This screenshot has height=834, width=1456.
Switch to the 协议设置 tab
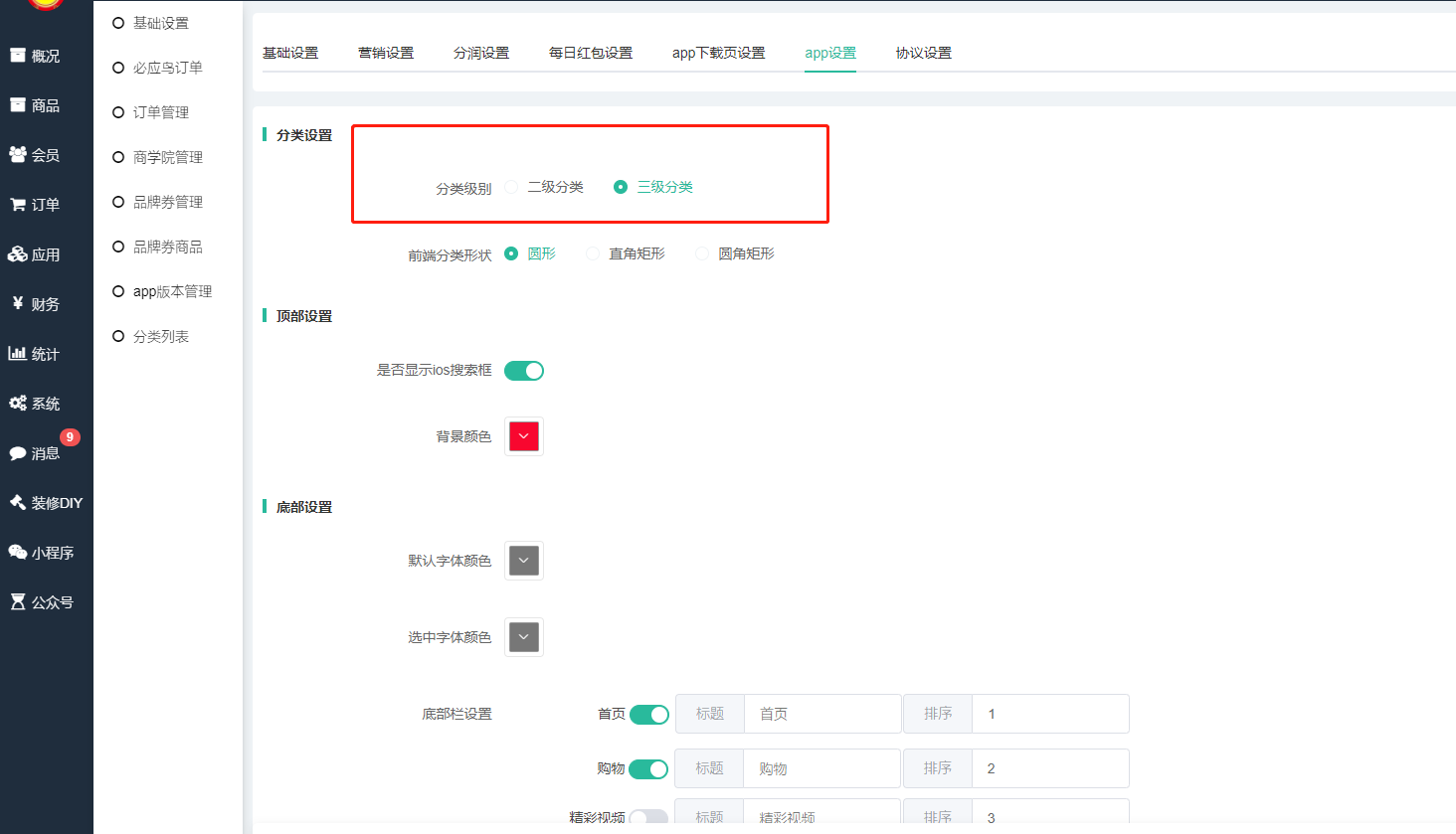pyautogui.click(x=923, y=53)
